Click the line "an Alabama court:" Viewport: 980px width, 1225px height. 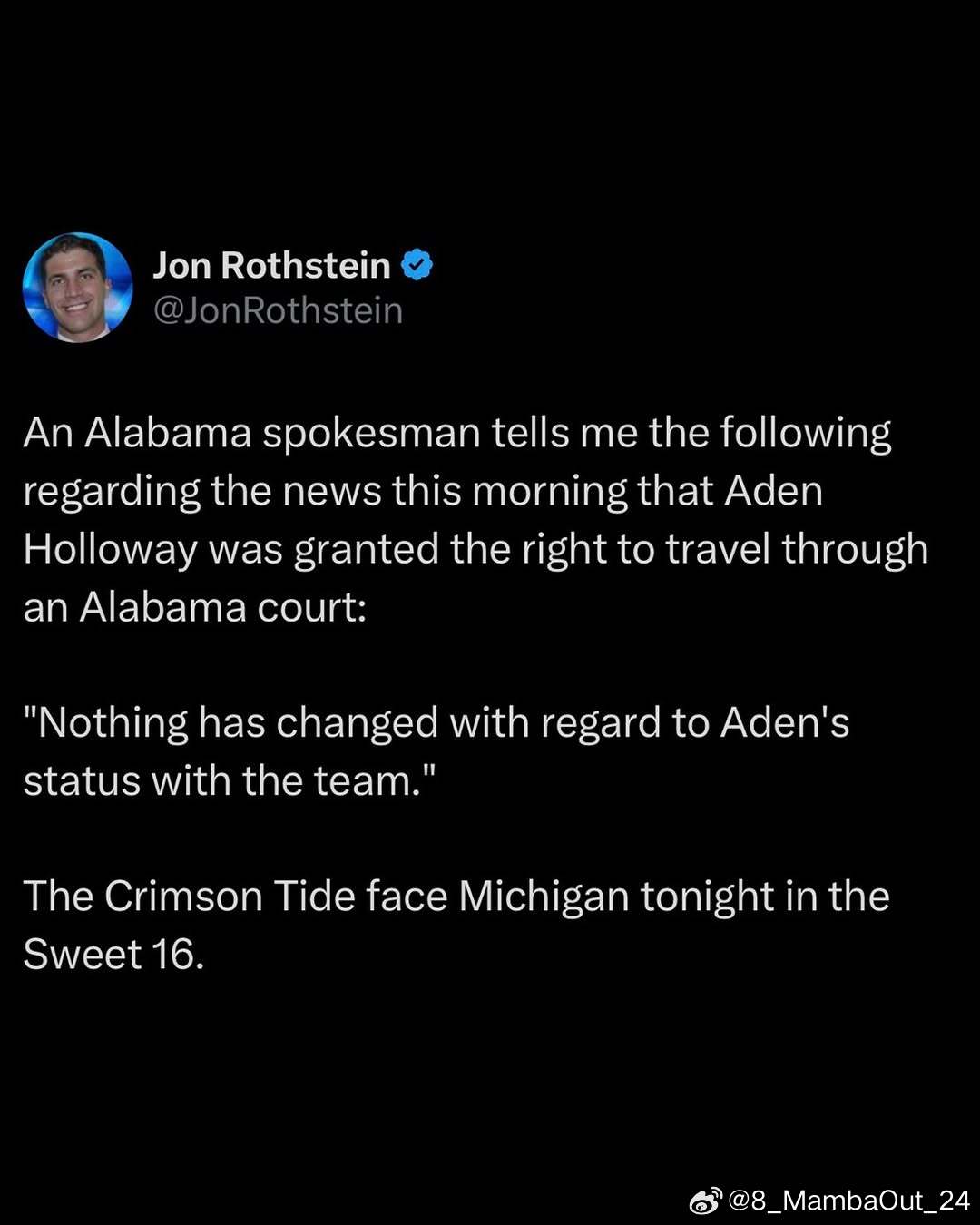[195, 607]
